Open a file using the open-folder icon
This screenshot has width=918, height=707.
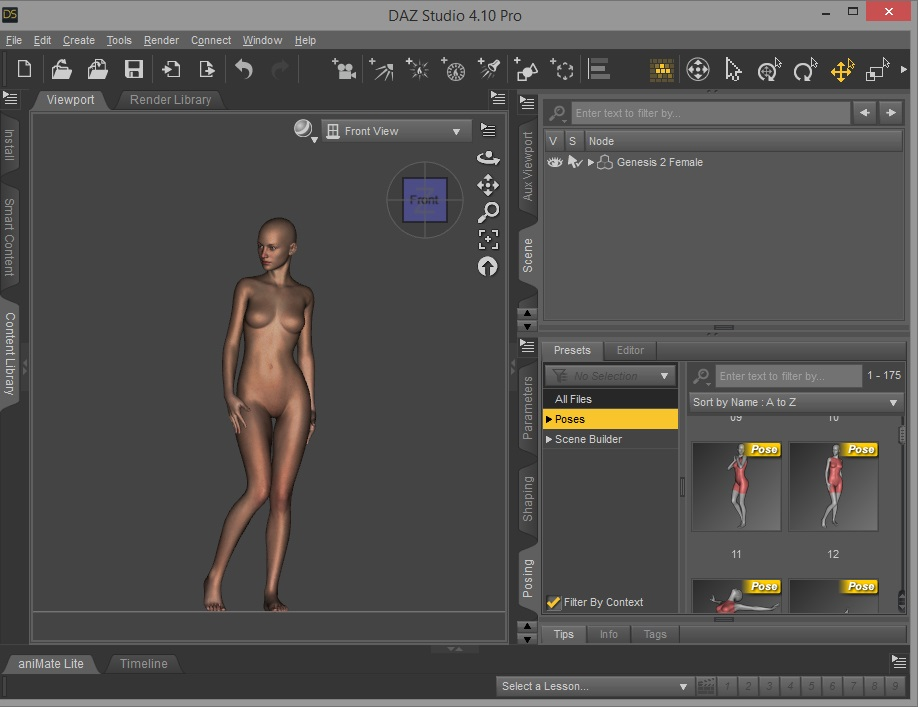61,69
